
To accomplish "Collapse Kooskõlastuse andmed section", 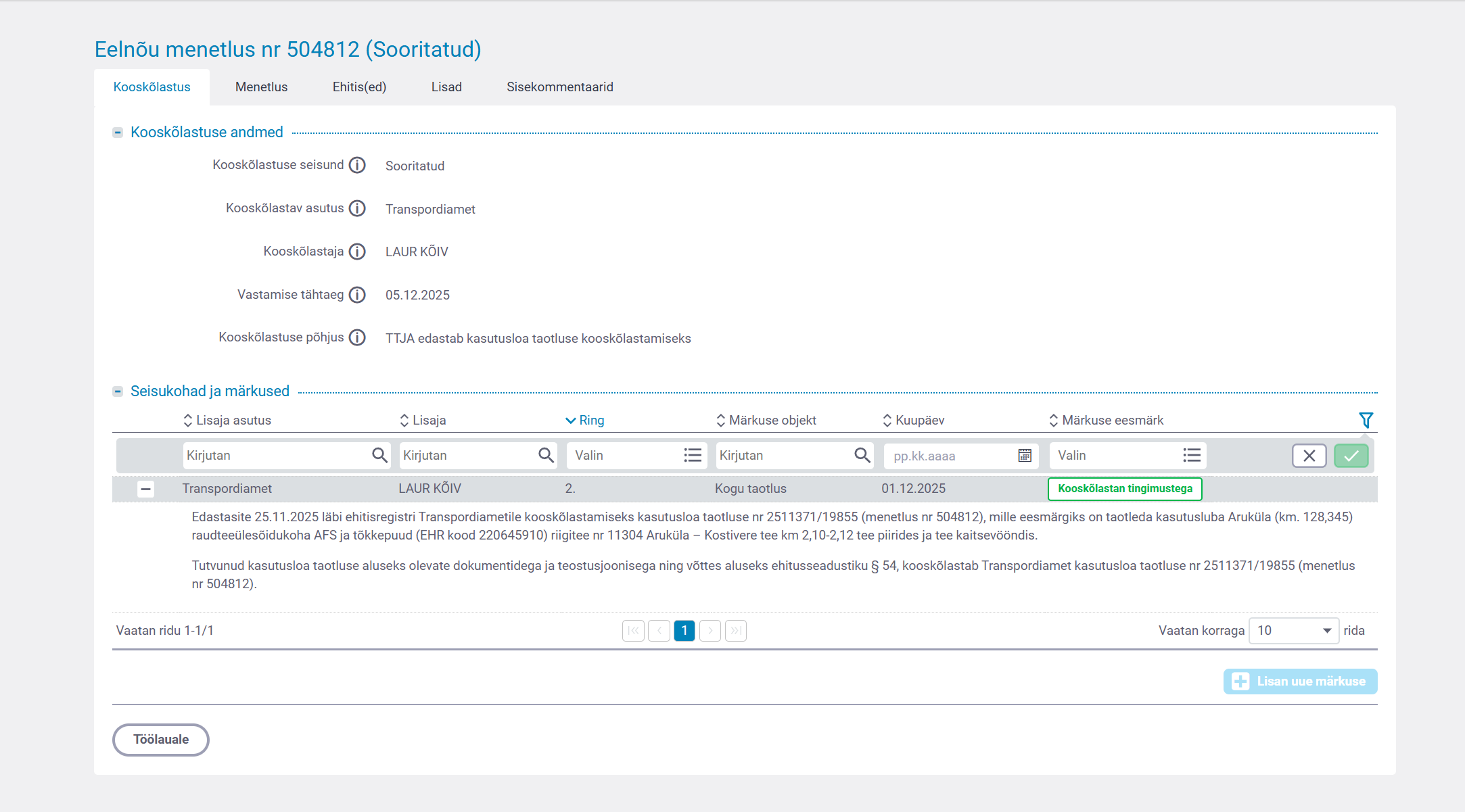I will coord(118,133).
